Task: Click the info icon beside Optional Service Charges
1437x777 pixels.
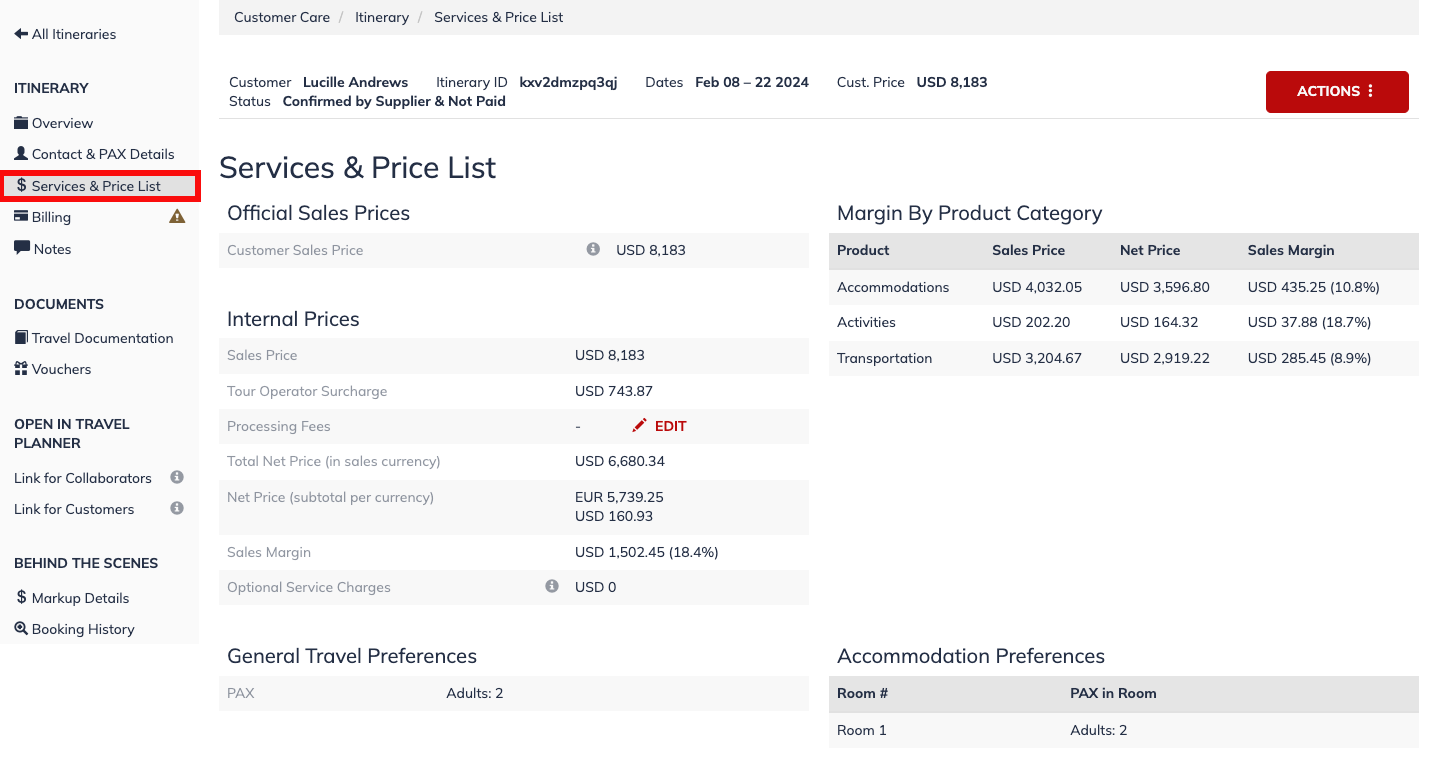Action: 552,586
